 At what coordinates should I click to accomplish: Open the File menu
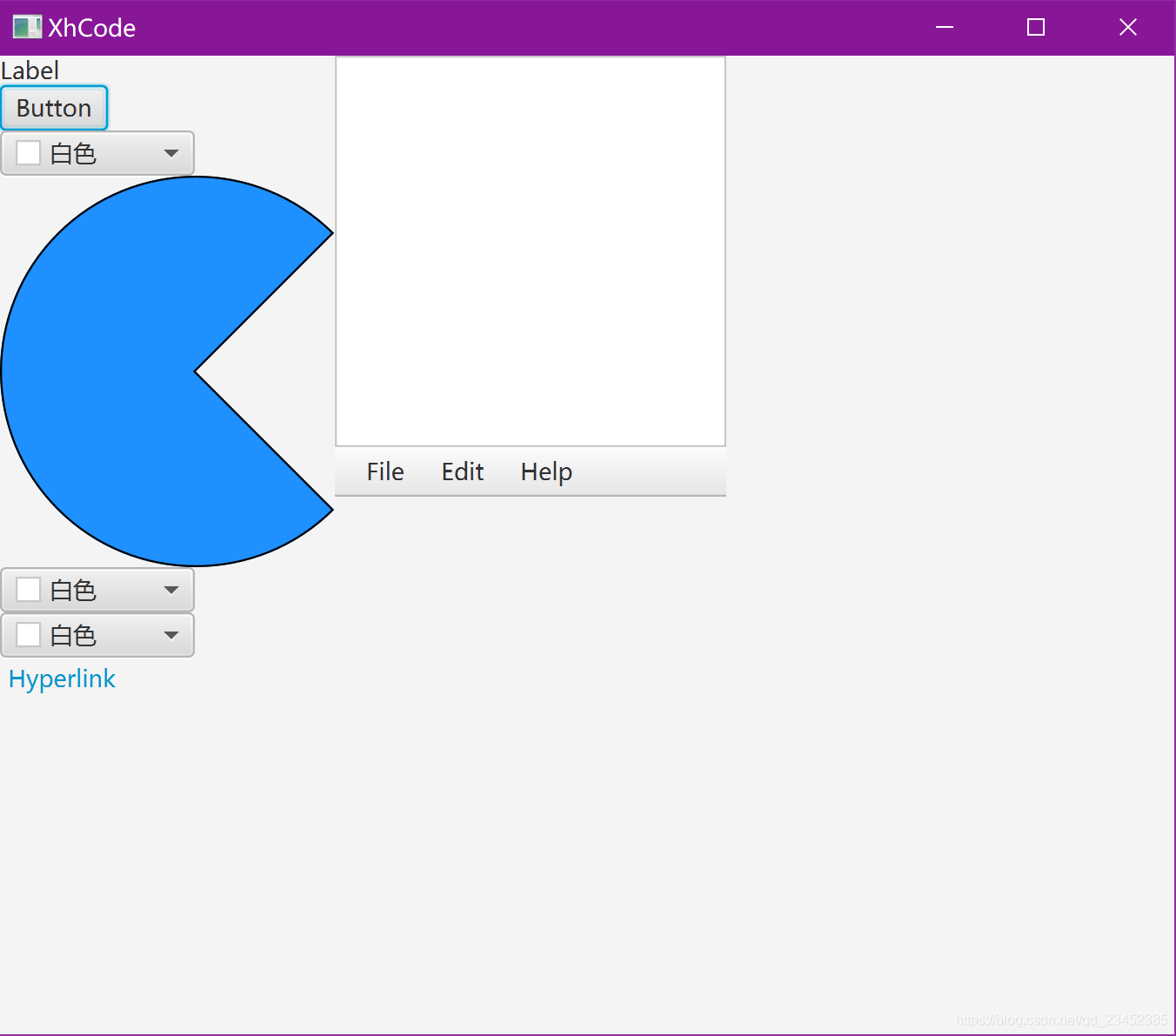[385, 471]
